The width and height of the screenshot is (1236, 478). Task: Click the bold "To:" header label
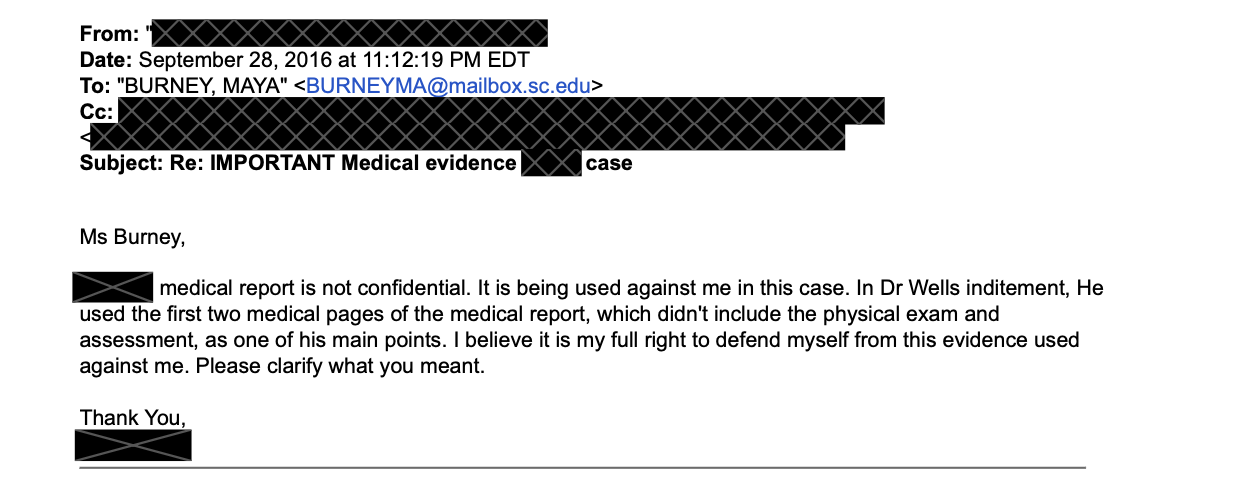pyautogui.click(x=96, y=86)
